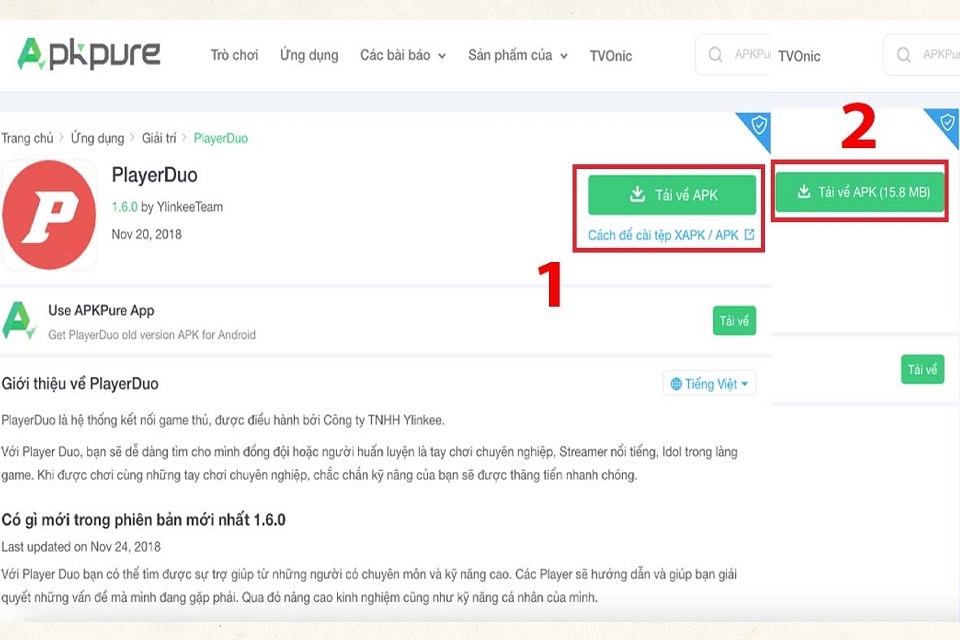Click the PlayerDuo app title
The image size is (960, 640).
[154, 175]
